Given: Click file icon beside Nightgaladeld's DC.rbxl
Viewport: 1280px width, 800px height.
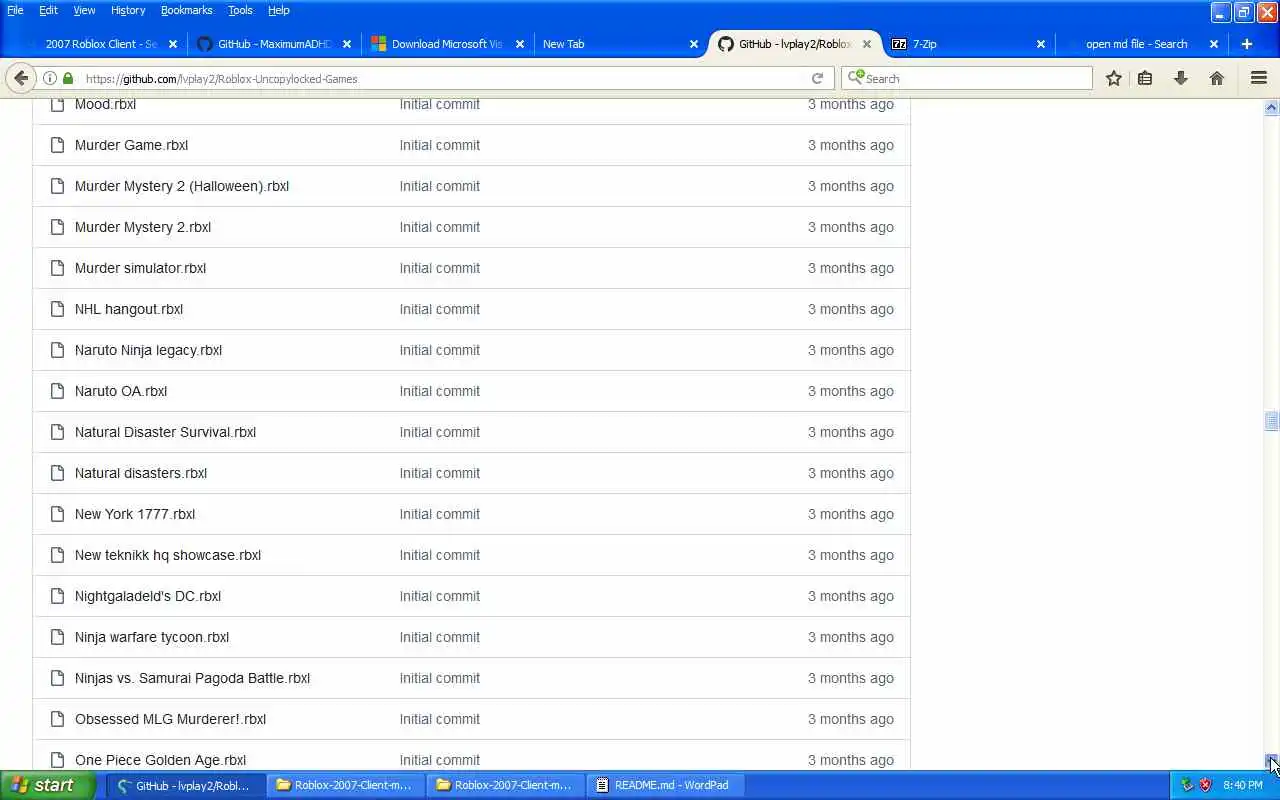Looking at the screenshot, I should point(57,596).
